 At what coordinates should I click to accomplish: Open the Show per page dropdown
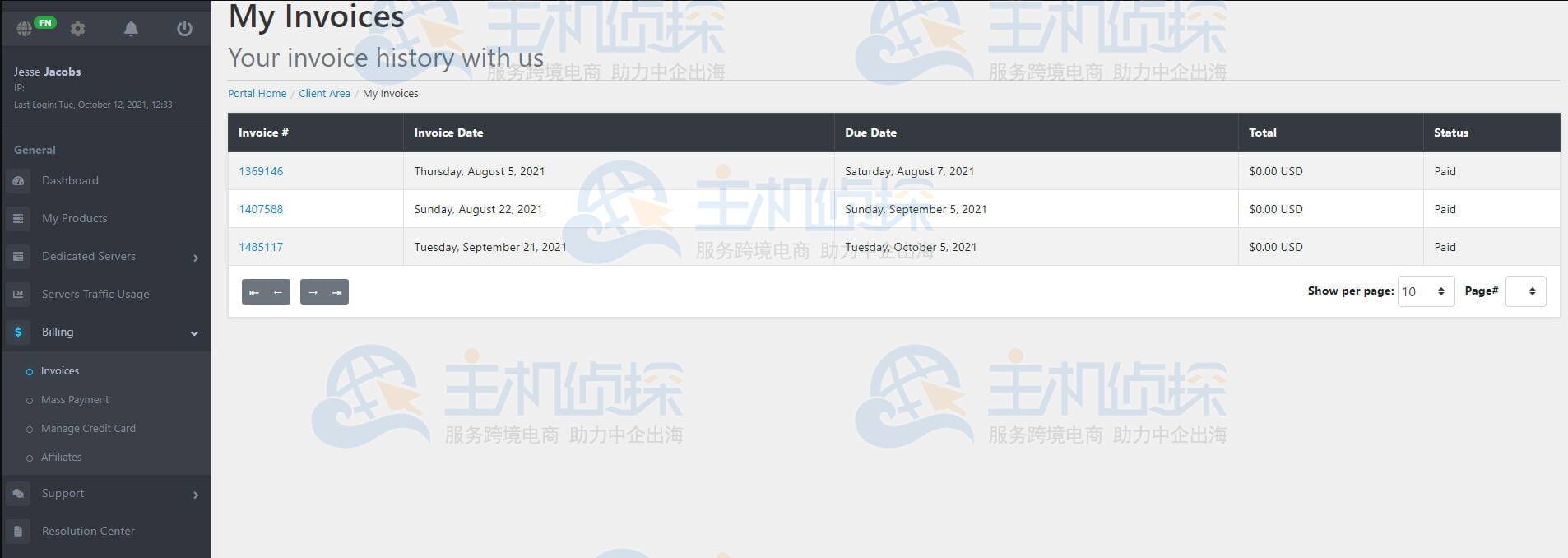1426,291
